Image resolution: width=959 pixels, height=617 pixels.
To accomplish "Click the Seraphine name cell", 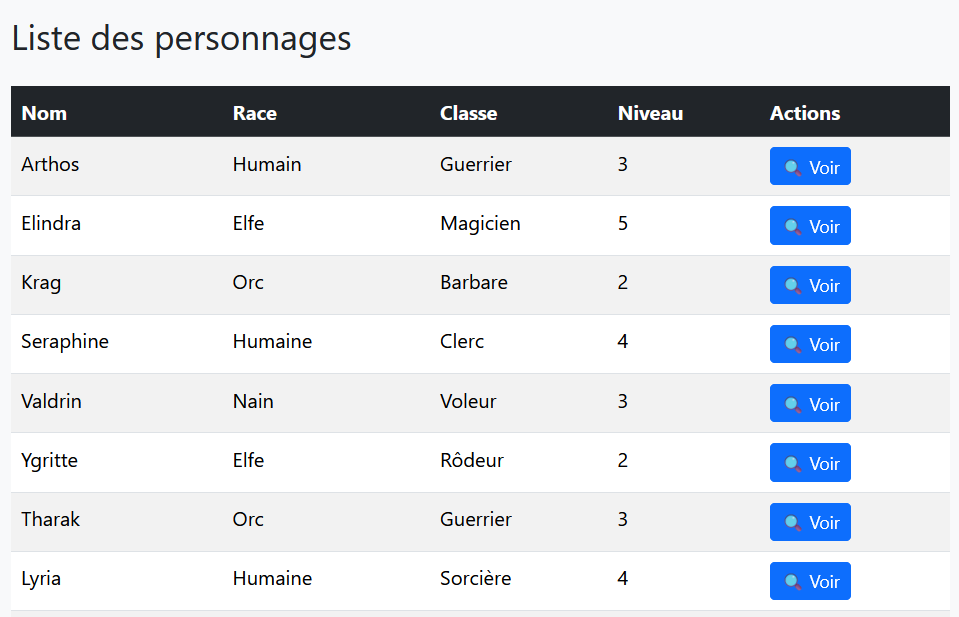I will 65,341.
